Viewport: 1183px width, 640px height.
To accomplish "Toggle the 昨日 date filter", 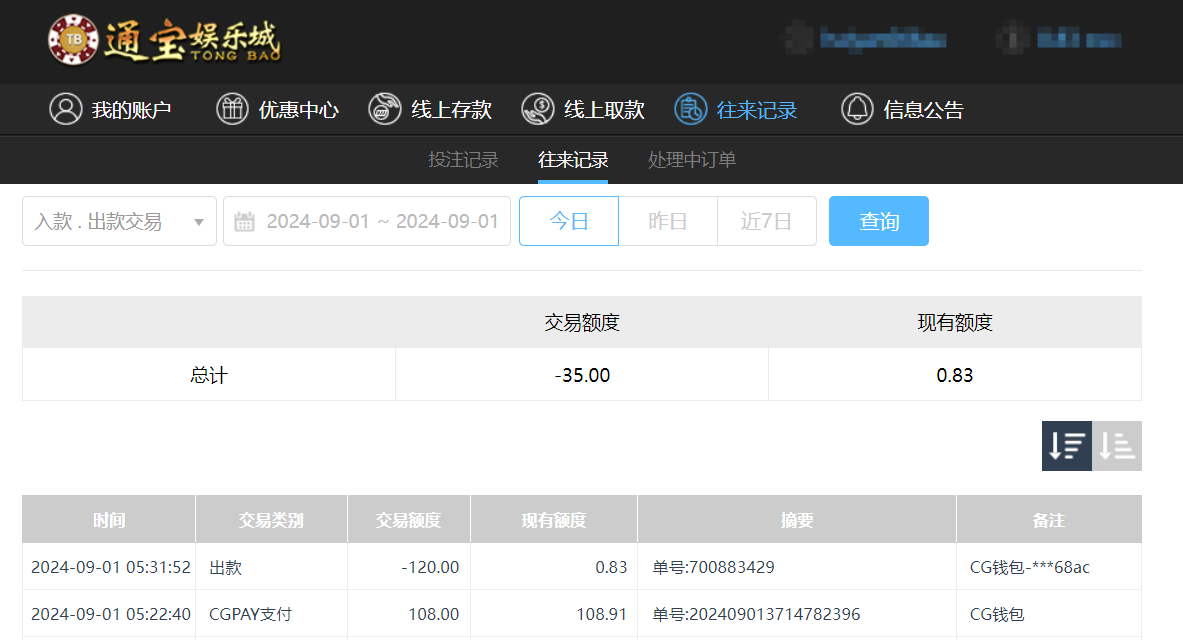I will click(x=667, y=220).
